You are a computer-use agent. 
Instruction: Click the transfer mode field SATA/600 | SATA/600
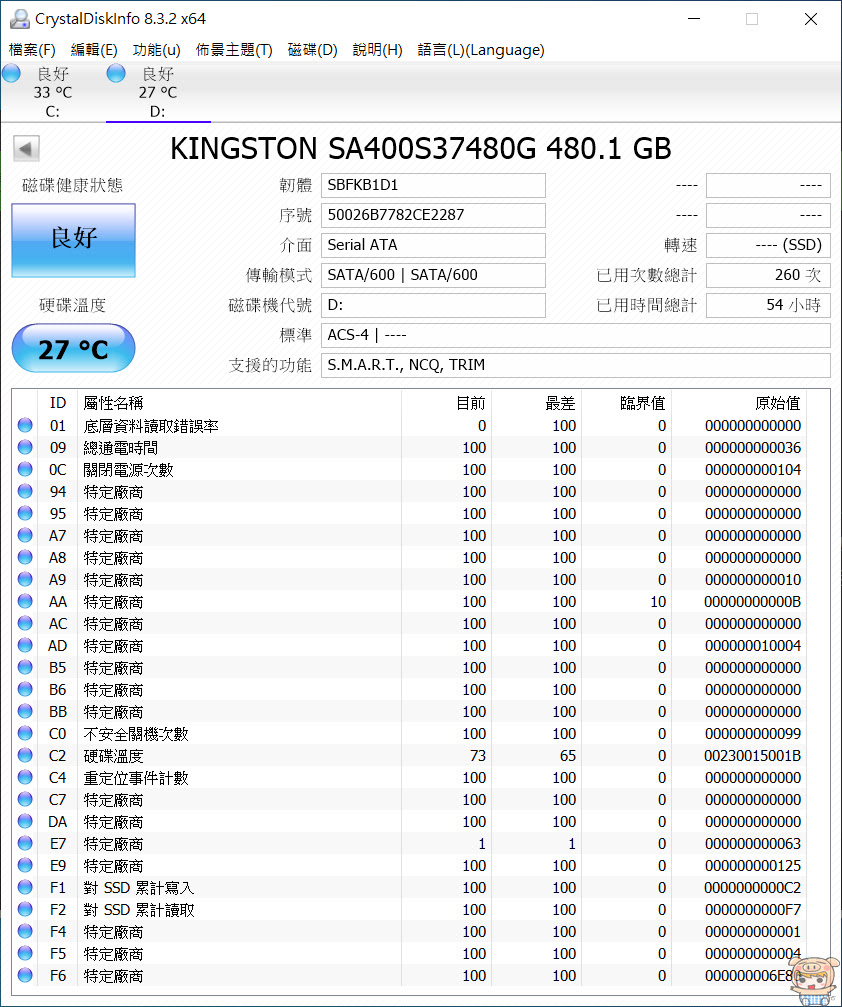(433, 275)
